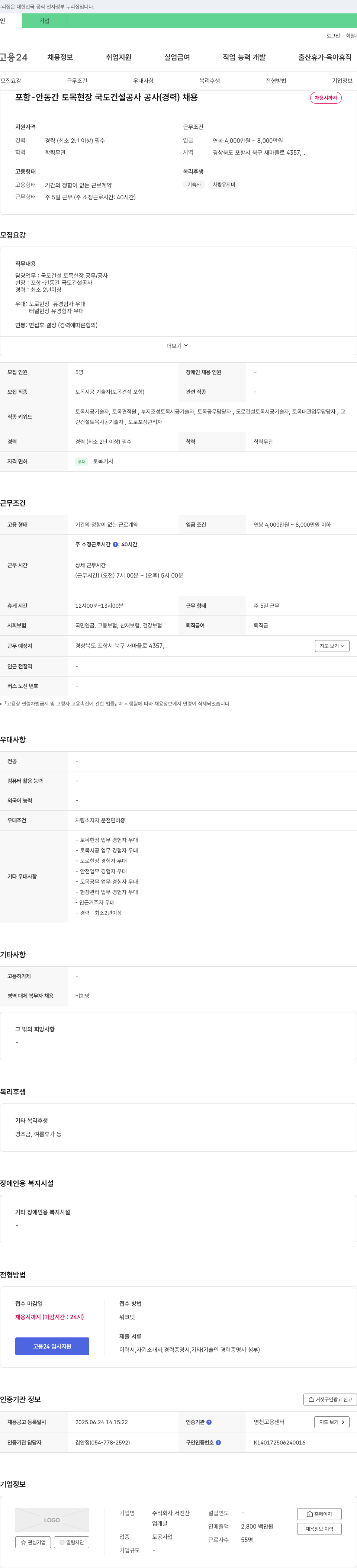
Task: Switch to the 기업 tab
Action: coord(44,21)
